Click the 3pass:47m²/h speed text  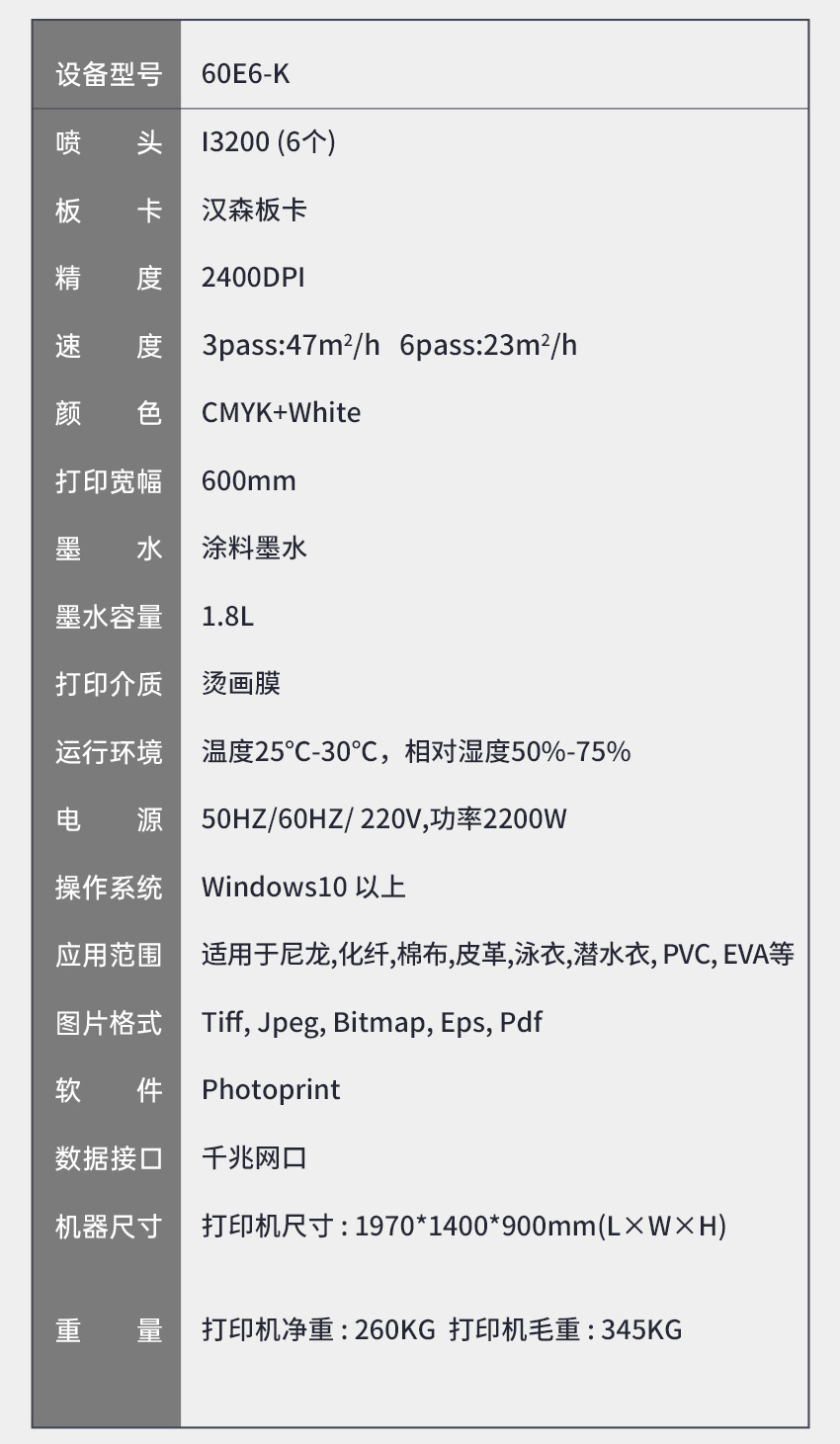point(290,345)
